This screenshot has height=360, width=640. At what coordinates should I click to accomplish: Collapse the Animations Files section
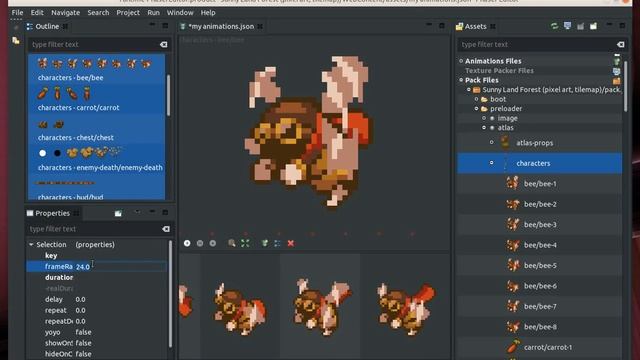tap(461, 61)
